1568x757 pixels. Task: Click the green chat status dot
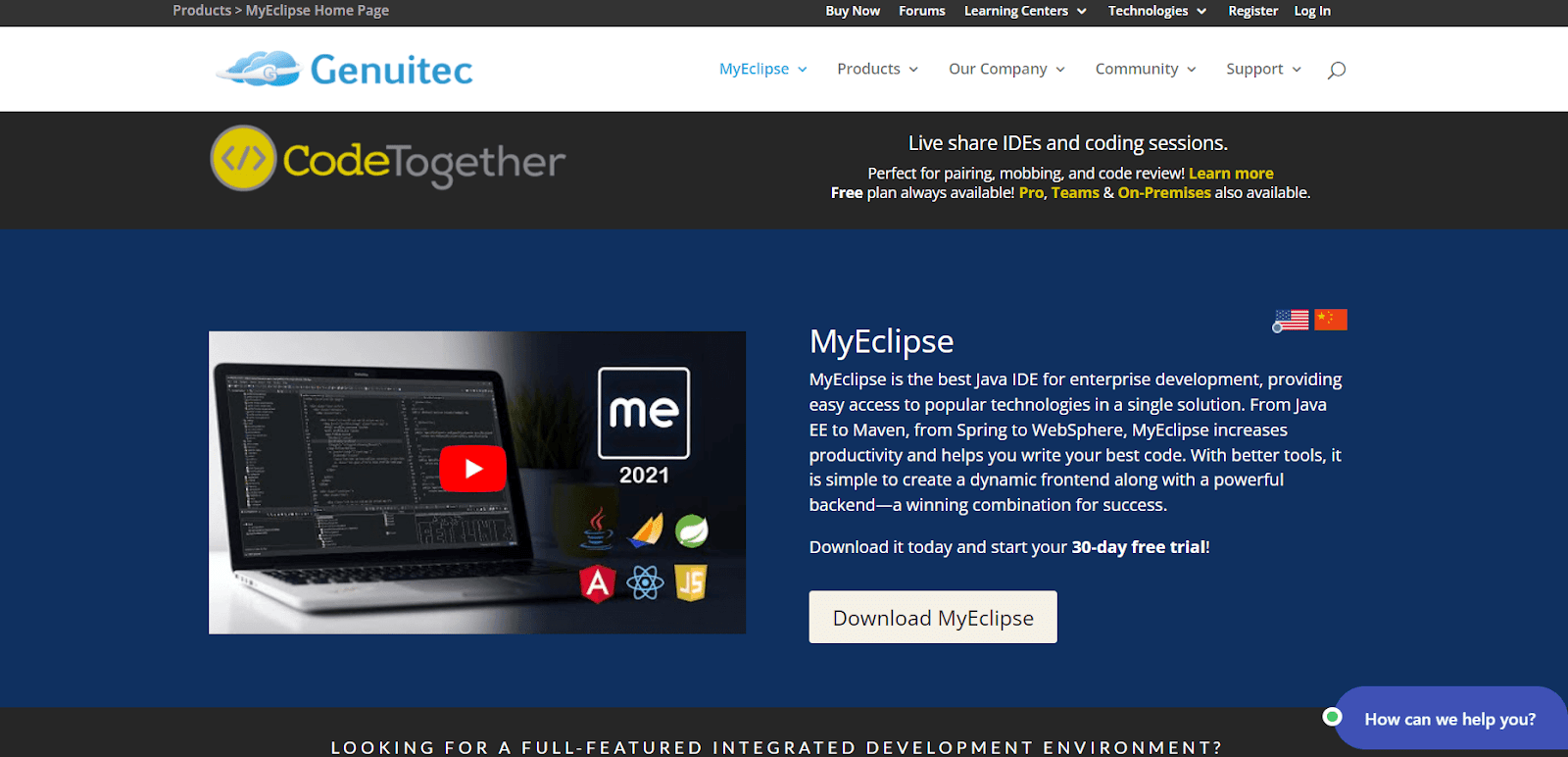[1332, 717]
